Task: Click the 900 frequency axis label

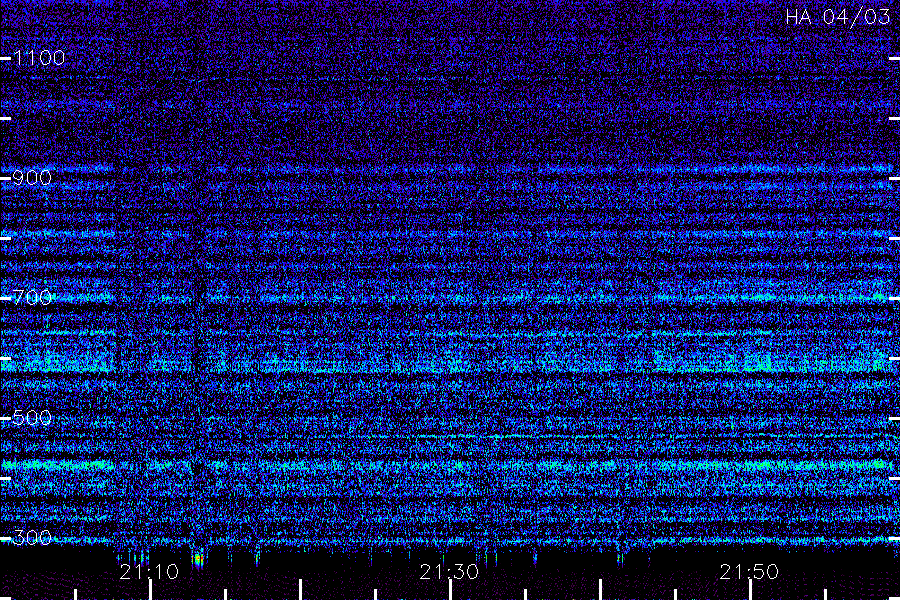Action: pyautogui.click(x=32, y=178)
